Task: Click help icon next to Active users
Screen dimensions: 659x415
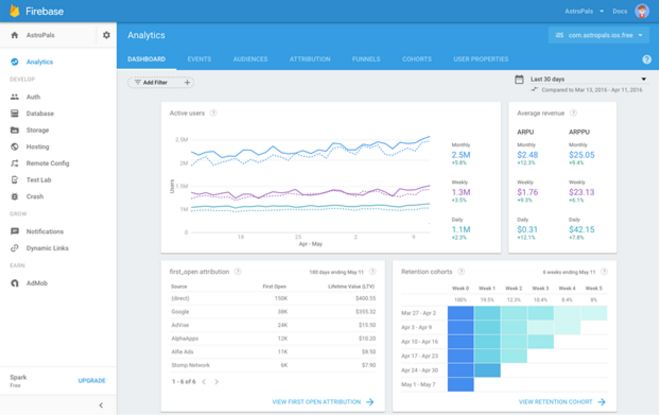Action: [214, 113]
